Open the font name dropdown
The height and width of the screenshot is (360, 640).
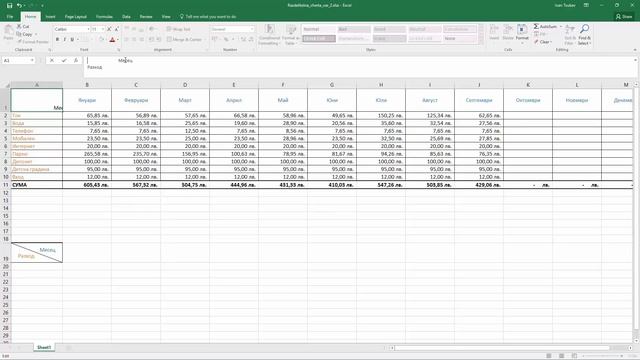(x=88, y=29)
